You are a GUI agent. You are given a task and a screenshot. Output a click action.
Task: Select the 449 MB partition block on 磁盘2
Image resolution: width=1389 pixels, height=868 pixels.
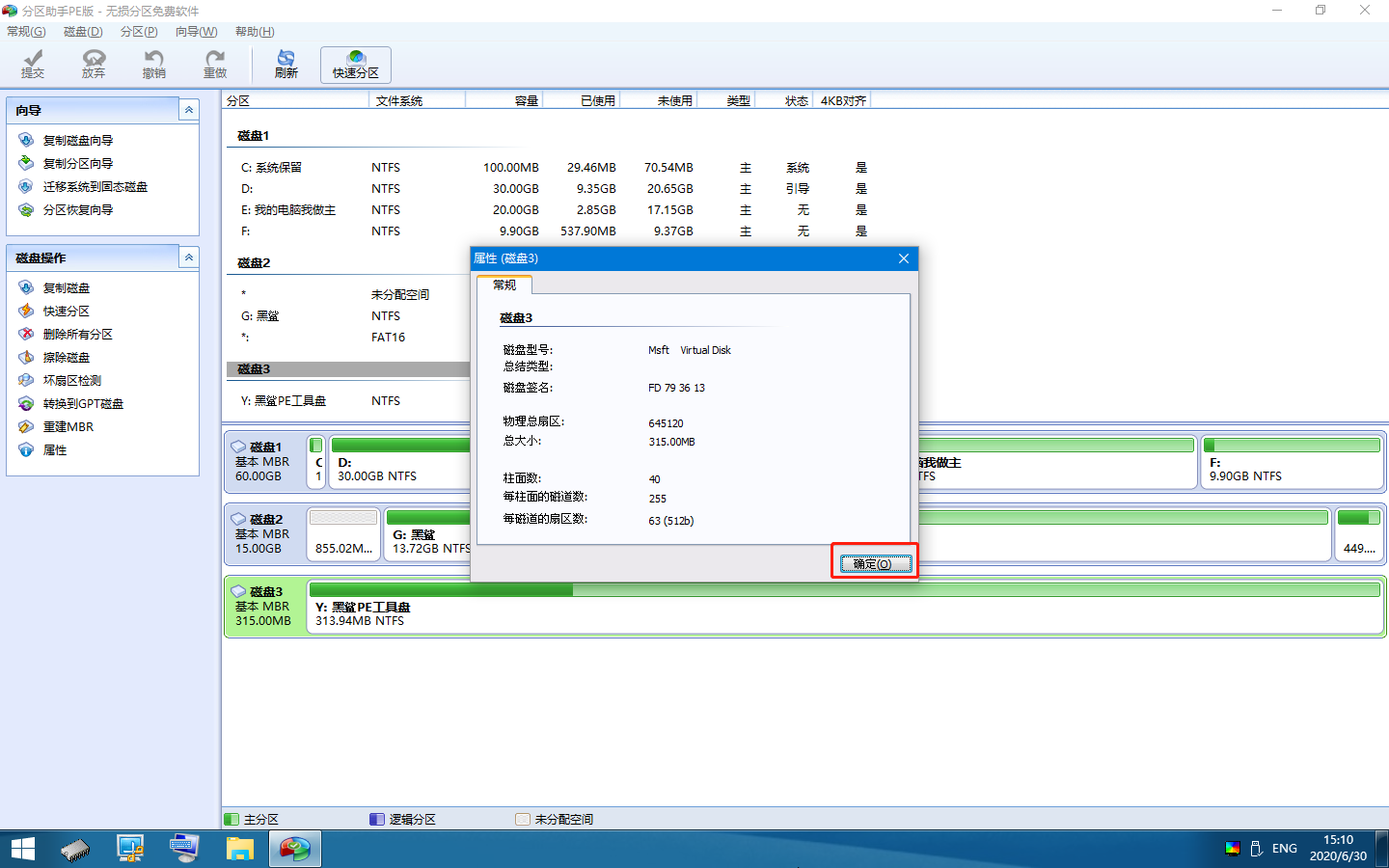[1359, 534]
